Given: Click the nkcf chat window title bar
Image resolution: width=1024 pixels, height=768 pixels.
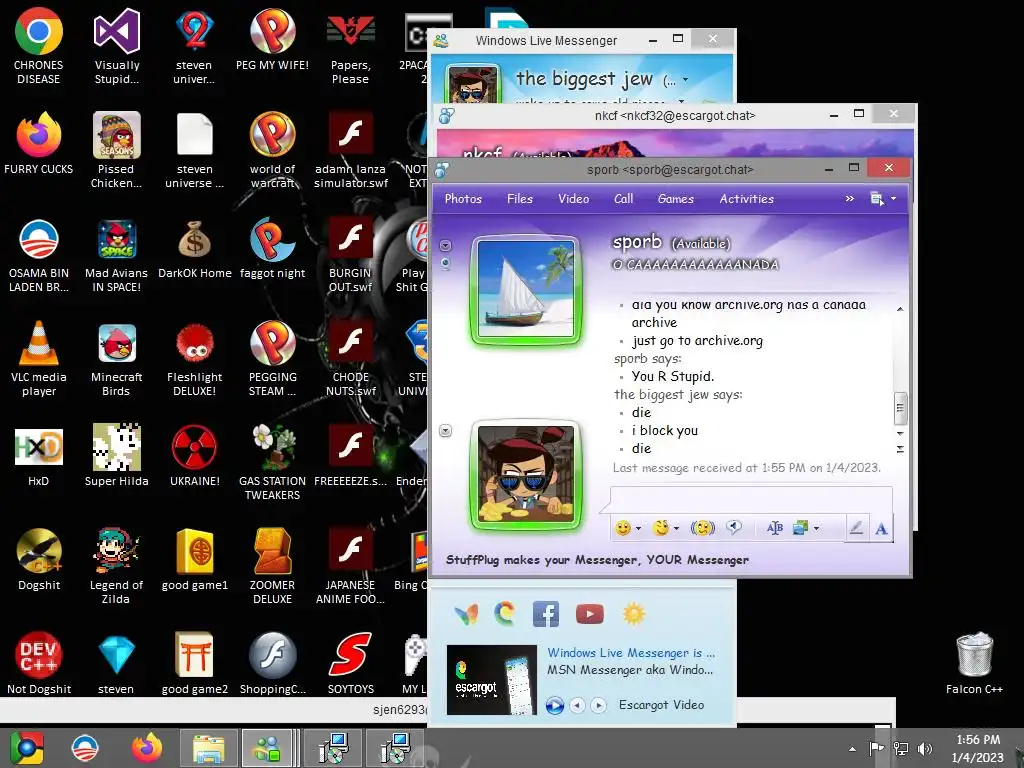Looking at the screenshot, I should 674,116.
